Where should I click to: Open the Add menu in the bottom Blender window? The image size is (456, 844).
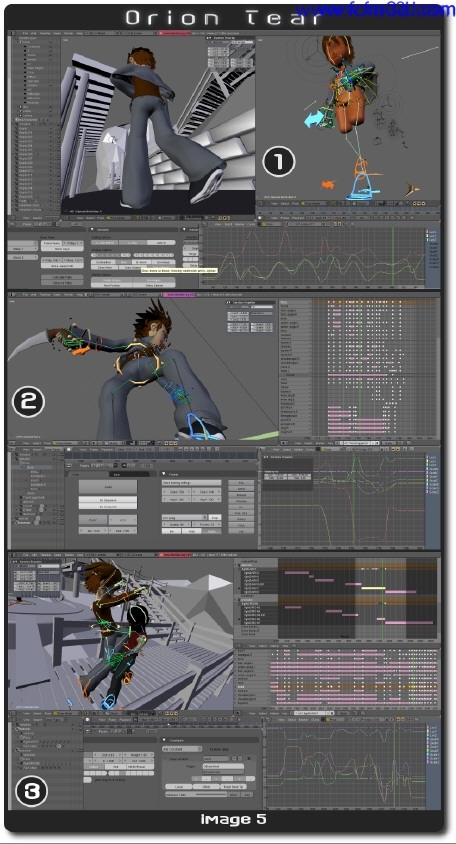coord(35,554)
